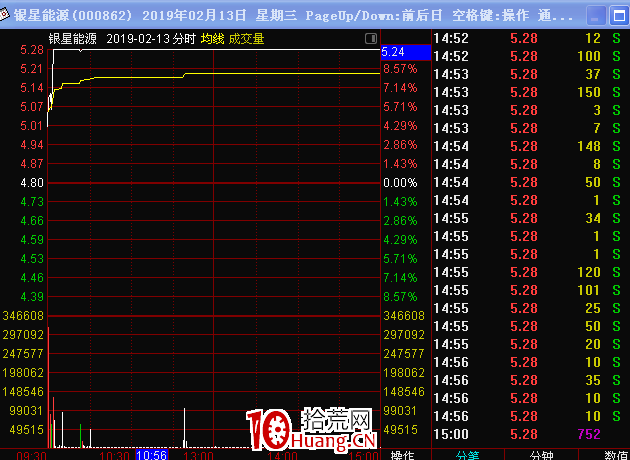Select the blue-highlighted 5.24 price box

[x=406, y=52]
